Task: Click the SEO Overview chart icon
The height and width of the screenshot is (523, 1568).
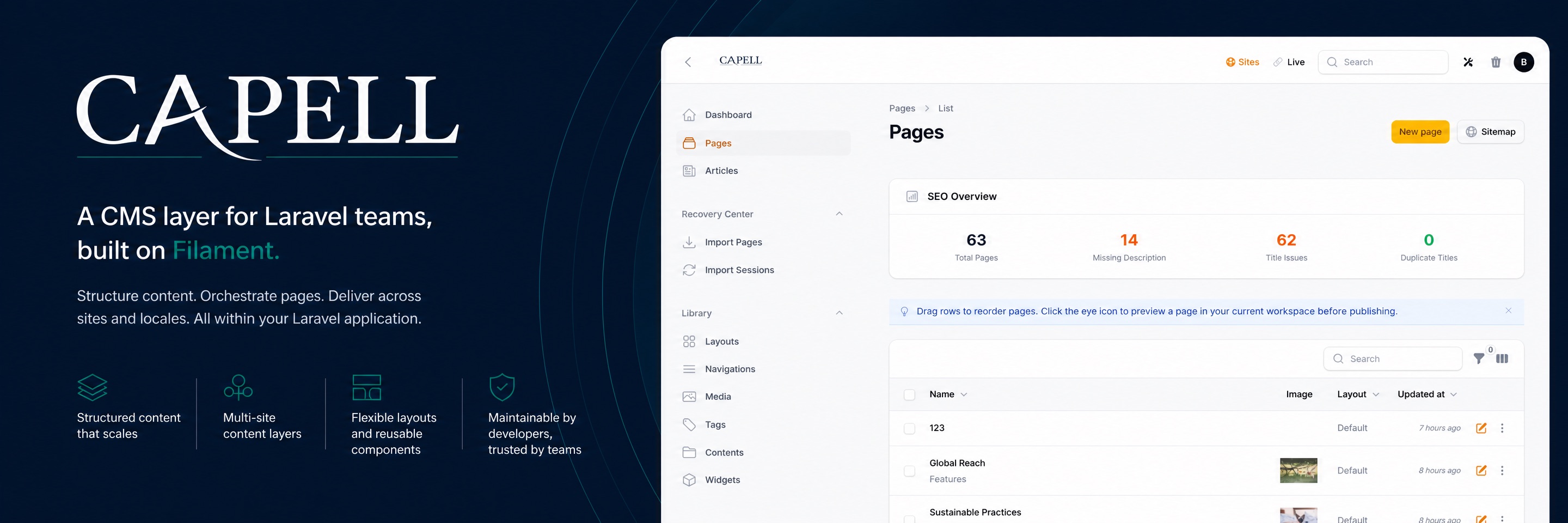Action: (x=912, y=197)
